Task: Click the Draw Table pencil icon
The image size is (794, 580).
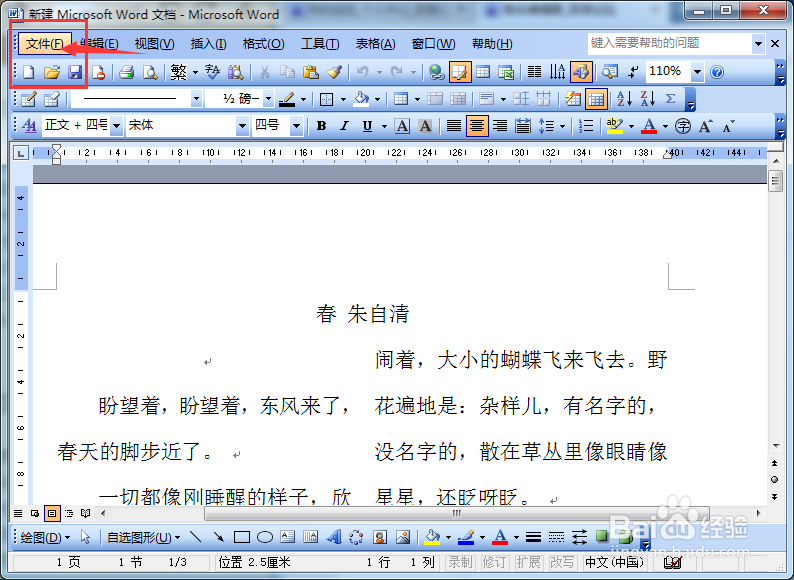Action: (x=29, y=99)
